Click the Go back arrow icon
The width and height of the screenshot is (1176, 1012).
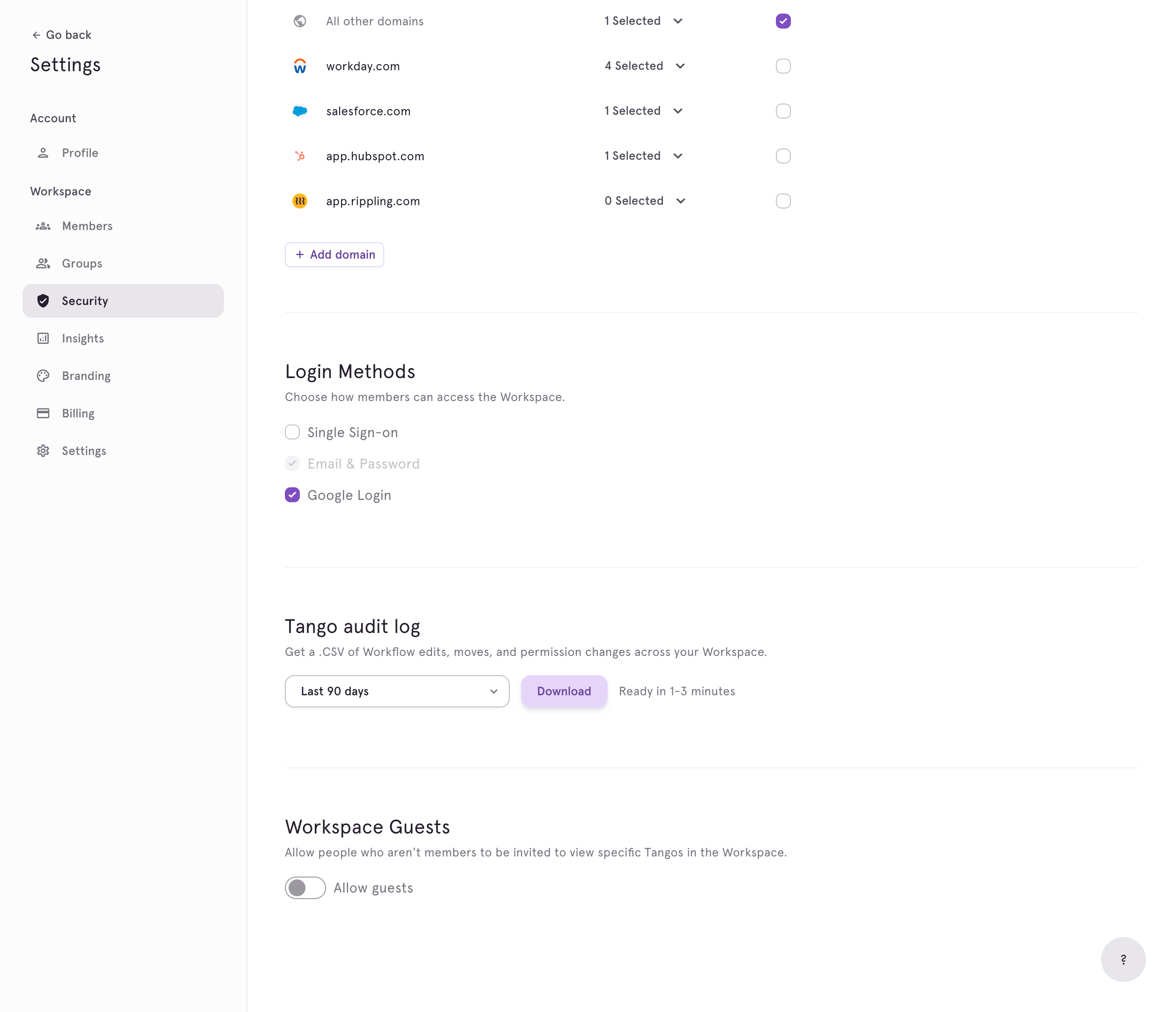(x=37, y=35)
